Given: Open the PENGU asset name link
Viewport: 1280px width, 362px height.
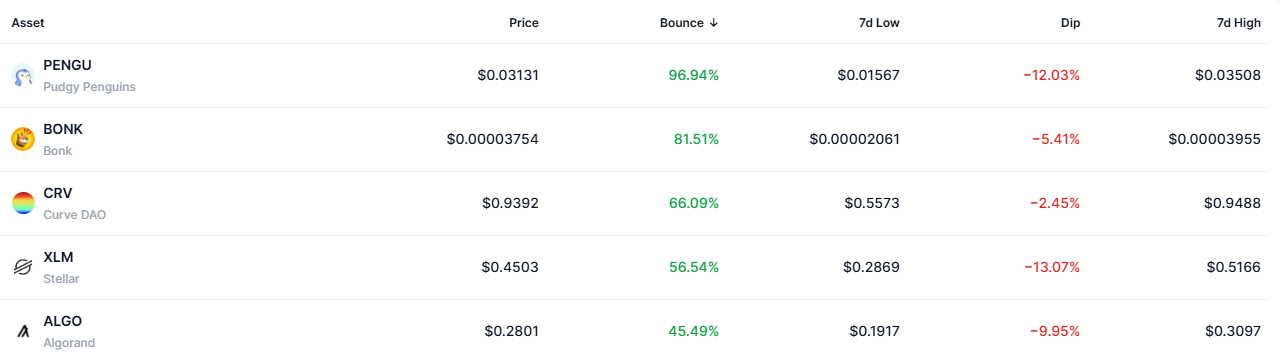Looking at the screenshot, I should [67, 65].
